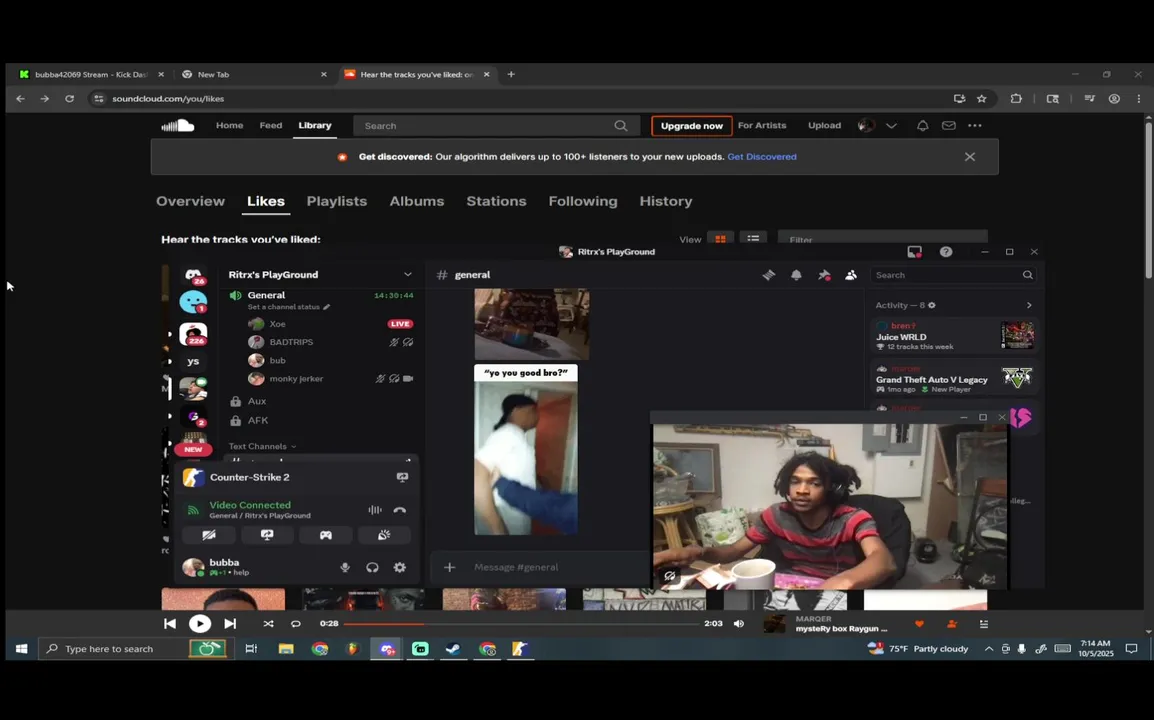Open SoundCloud Playlists tab
The width and height of the screenshot is (1154, 720).
[x=336, y=201]
